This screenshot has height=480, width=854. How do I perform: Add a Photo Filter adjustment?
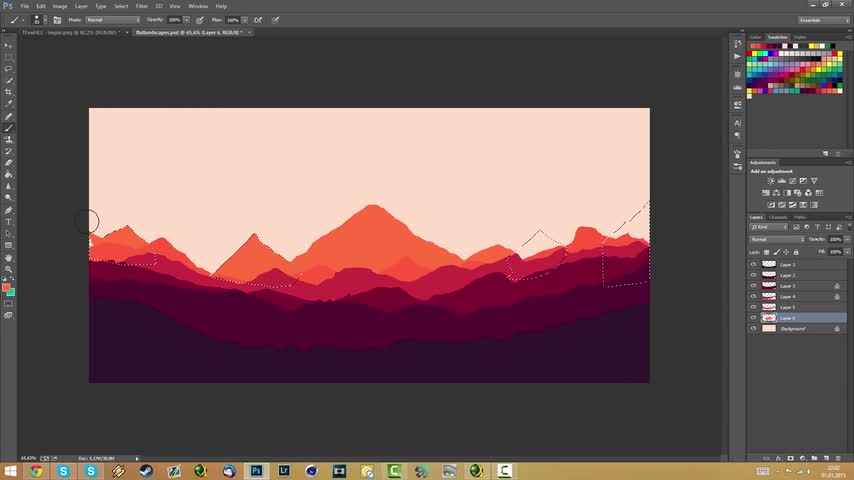point(798,193)
